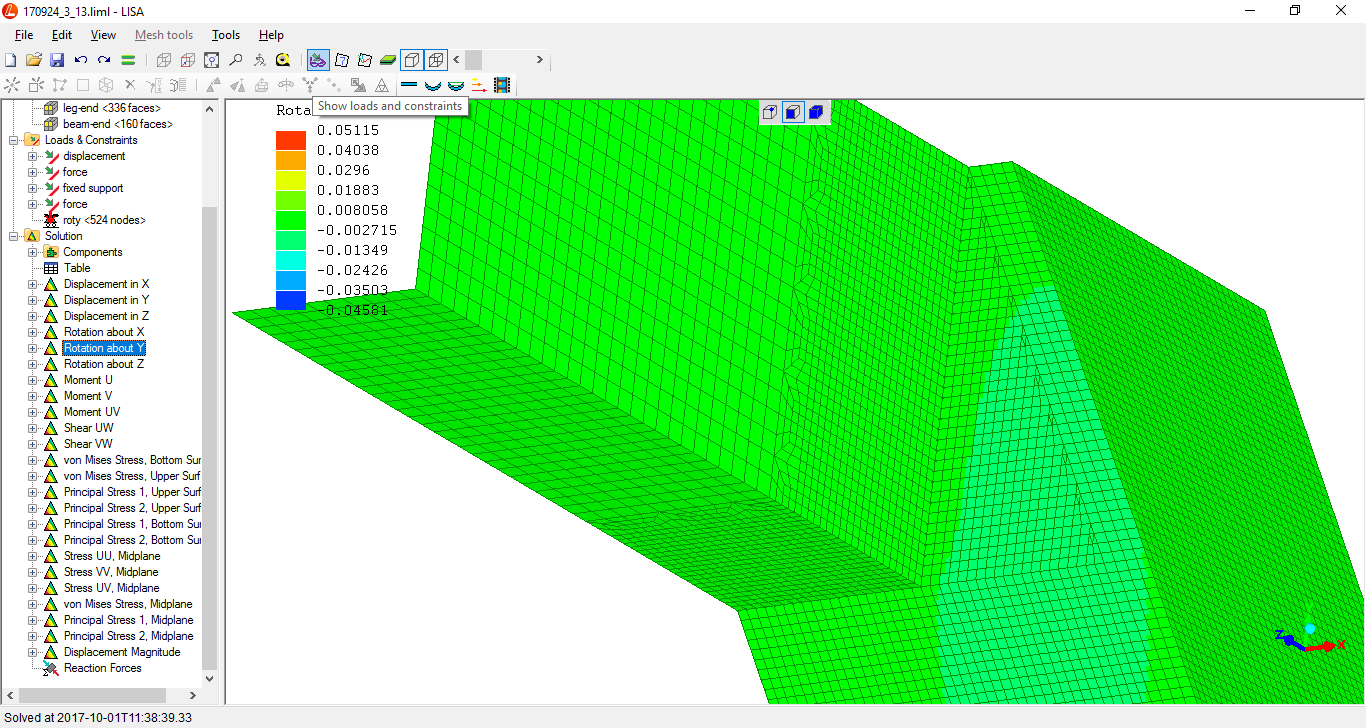Click the green surface display icon
This screenshot has height=728, width=1366.
(x=388, y=60)
